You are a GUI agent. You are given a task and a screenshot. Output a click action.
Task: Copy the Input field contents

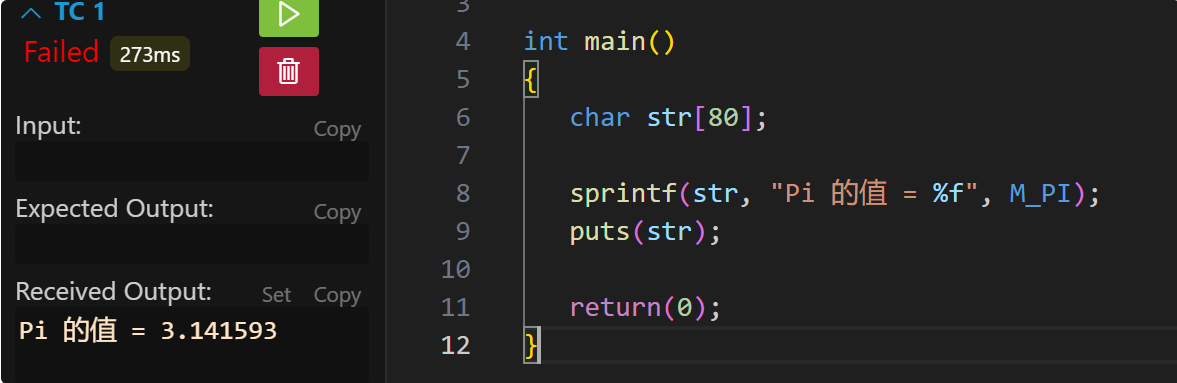[337, 129]
